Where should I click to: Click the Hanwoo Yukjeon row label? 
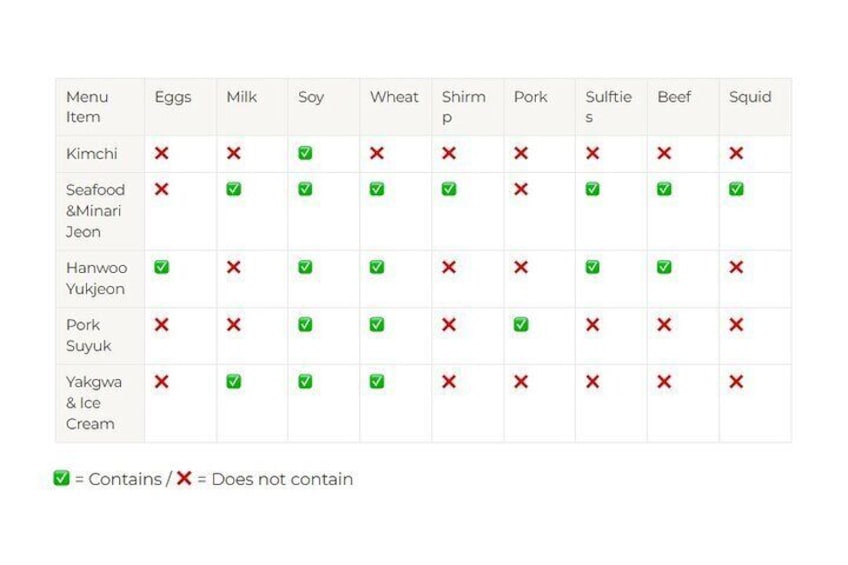96,278
